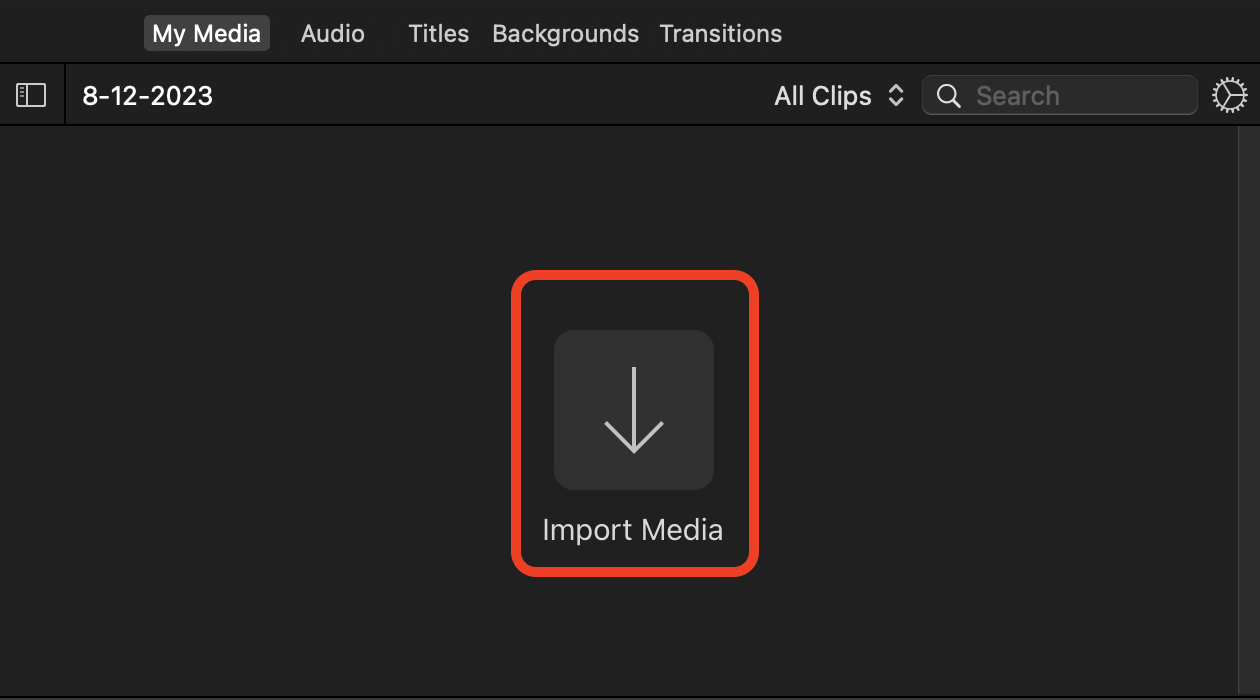Click the search icon inside the search bar
The image size is (1260, 700).
(x=948, y=95)
